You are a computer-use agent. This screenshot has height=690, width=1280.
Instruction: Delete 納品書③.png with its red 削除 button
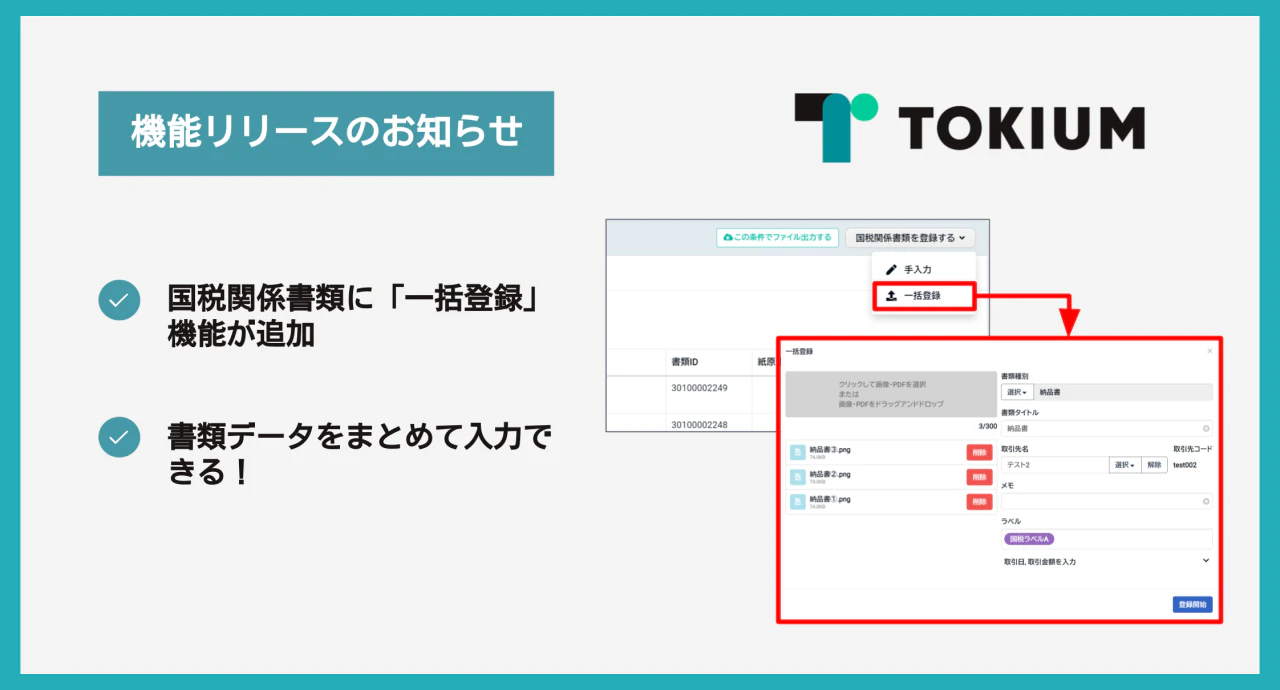[x=979, y=453]
